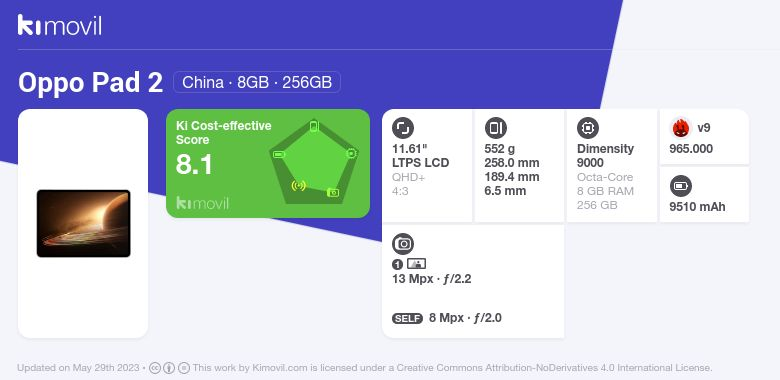This screenshot has width=780, height=380.
Task: Click the Creative Commons CC icon in footer
Action: click(x=155, y=368)
